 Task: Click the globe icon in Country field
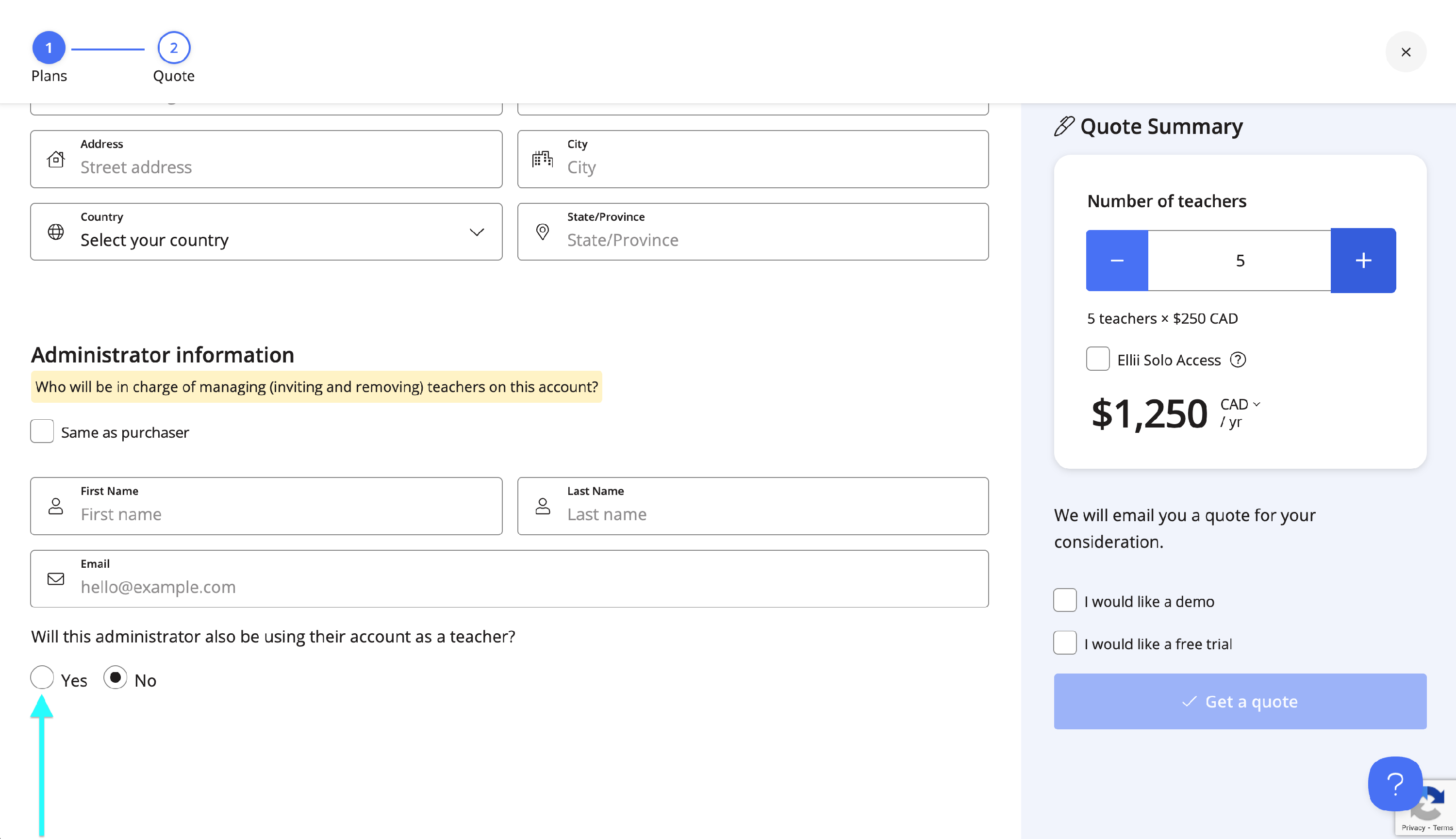[x=56, y=231]
